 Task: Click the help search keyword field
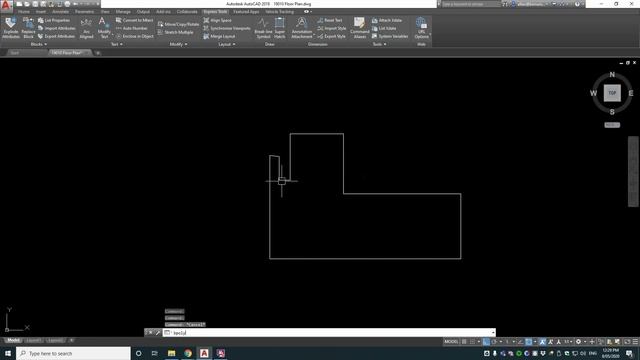(471, 4)
